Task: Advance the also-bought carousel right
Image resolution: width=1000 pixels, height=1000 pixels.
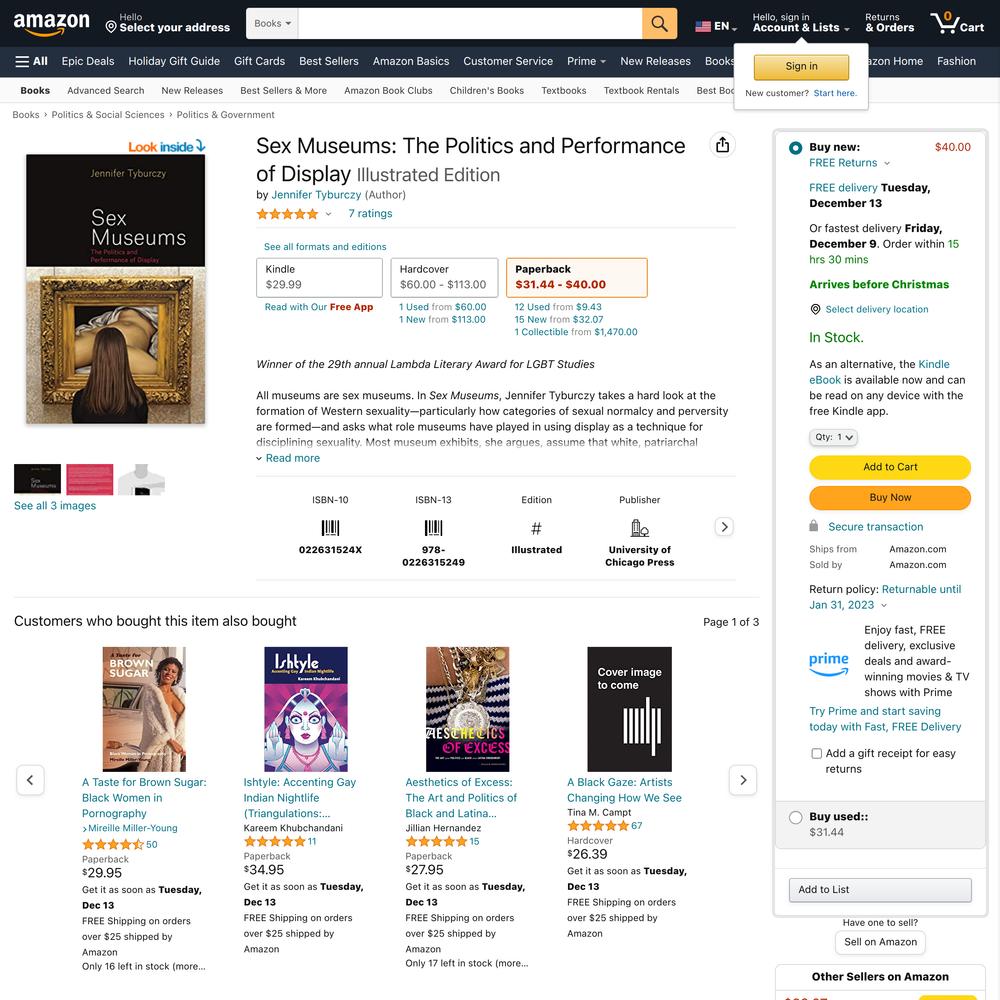Action: (742, 780)
